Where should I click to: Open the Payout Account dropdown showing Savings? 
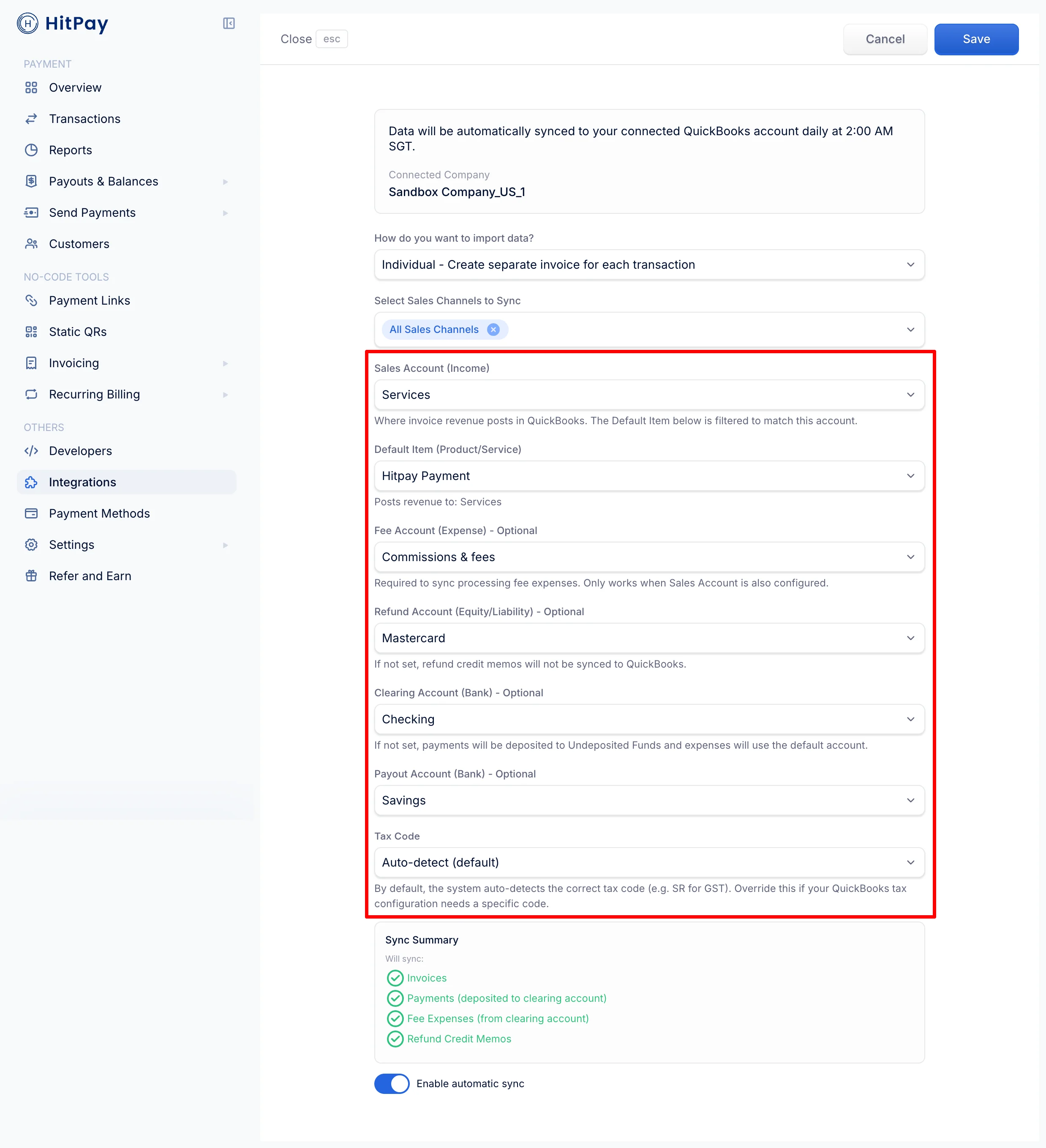click(x=649, y=801)
